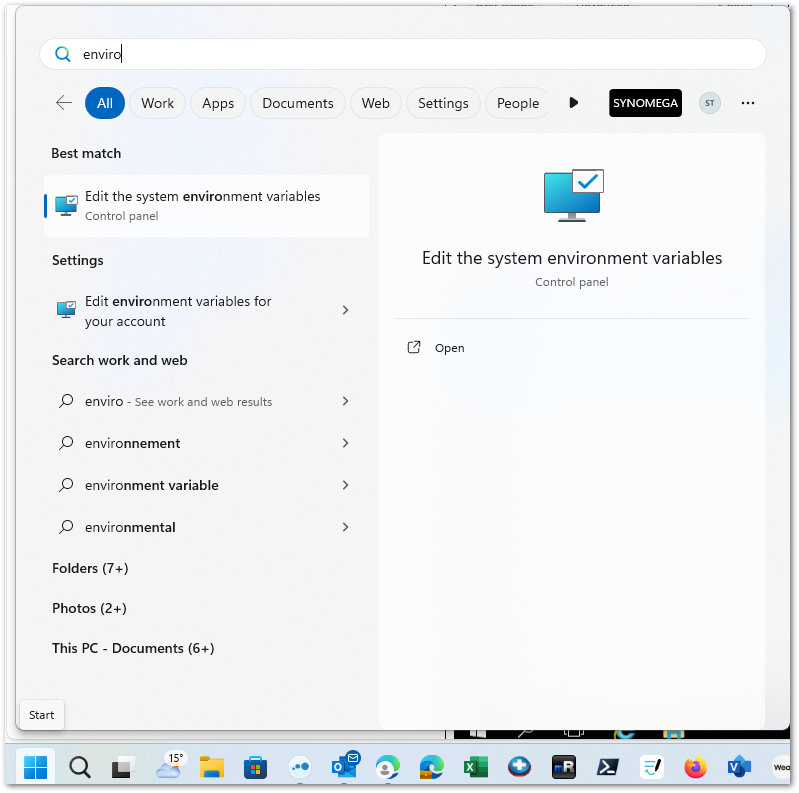Click the 'Best match' heading
The width and height of the screenshot is (799, 793).
point(86,153)
